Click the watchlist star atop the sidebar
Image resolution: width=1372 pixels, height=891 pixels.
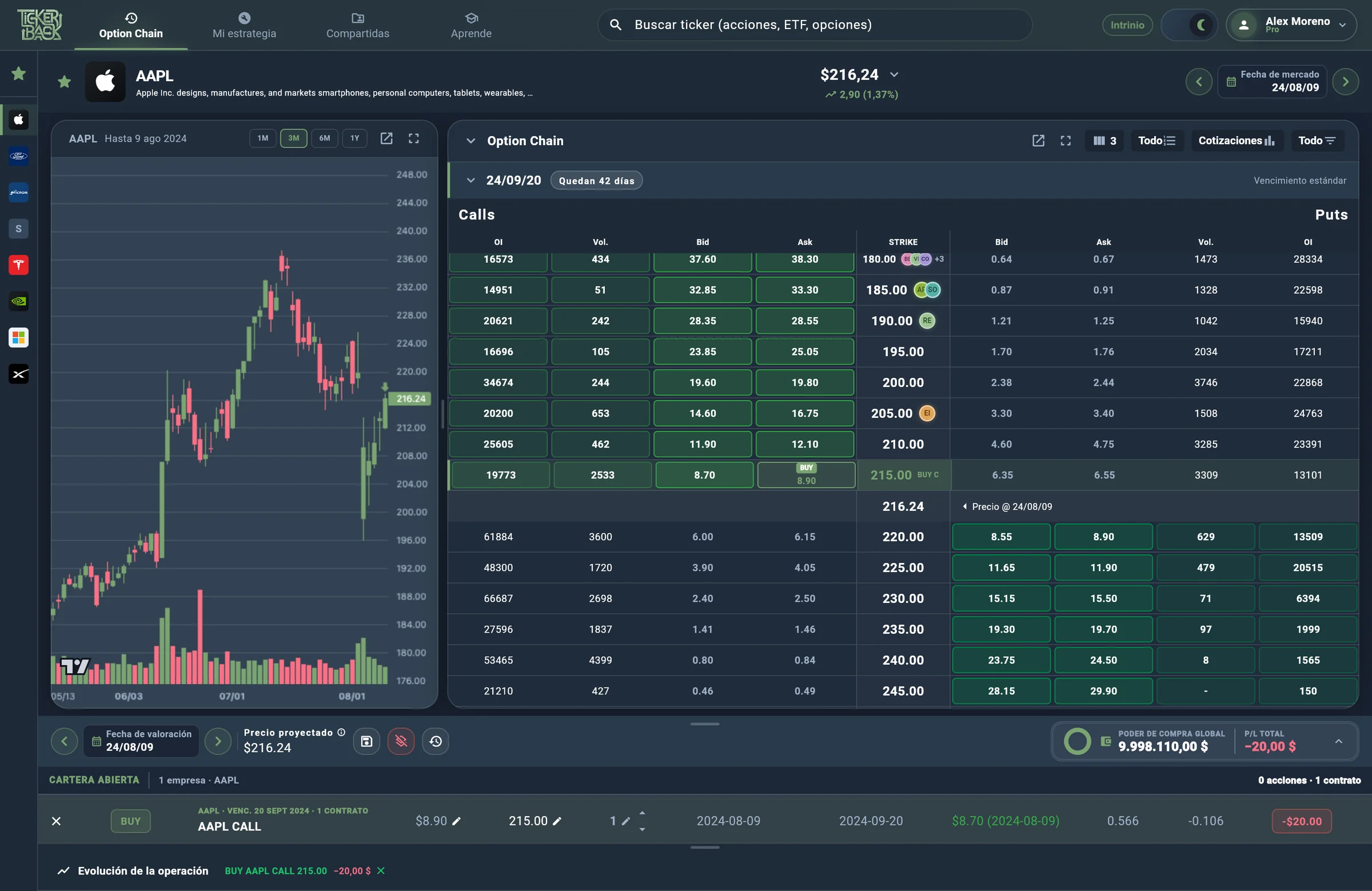click(x=18, y=73)
